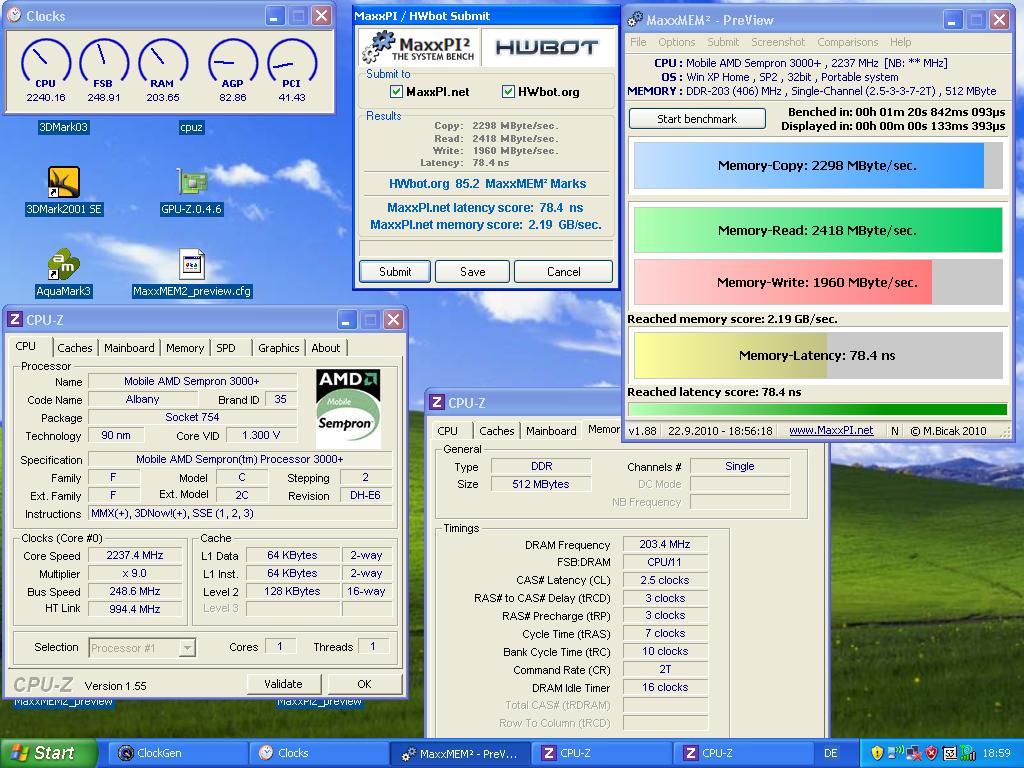Screen dimensions: 1024x768
Task: Open the Windows Start menu
Action: click(x=48, y=753)
